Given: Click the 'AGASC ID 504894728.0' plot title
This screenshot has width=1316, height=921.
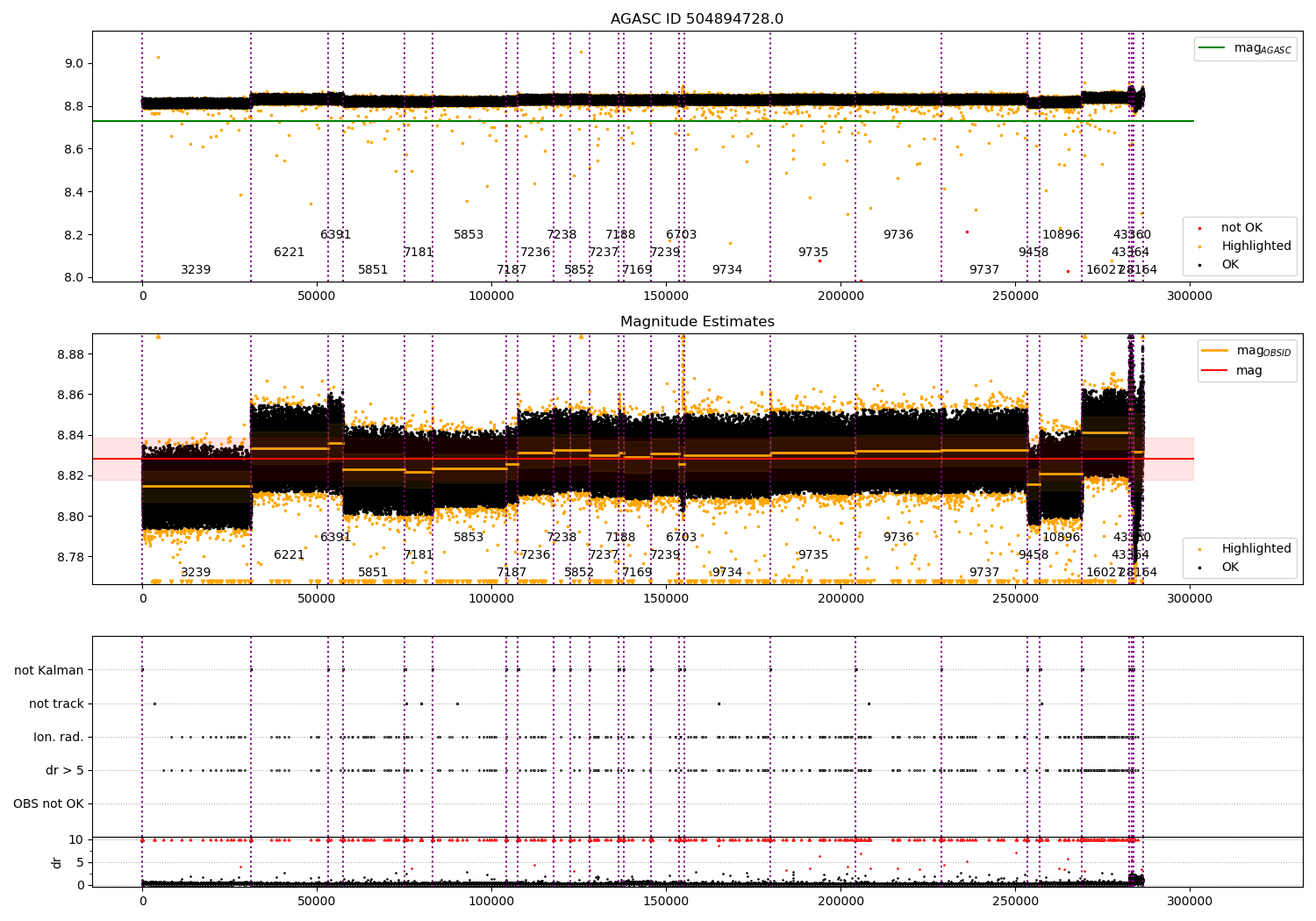Looking at the screenshot, I should click(697, 19).
